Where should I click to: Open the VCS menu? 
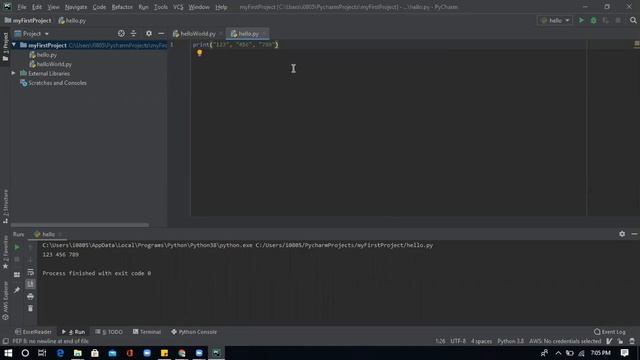pos(178,7)
